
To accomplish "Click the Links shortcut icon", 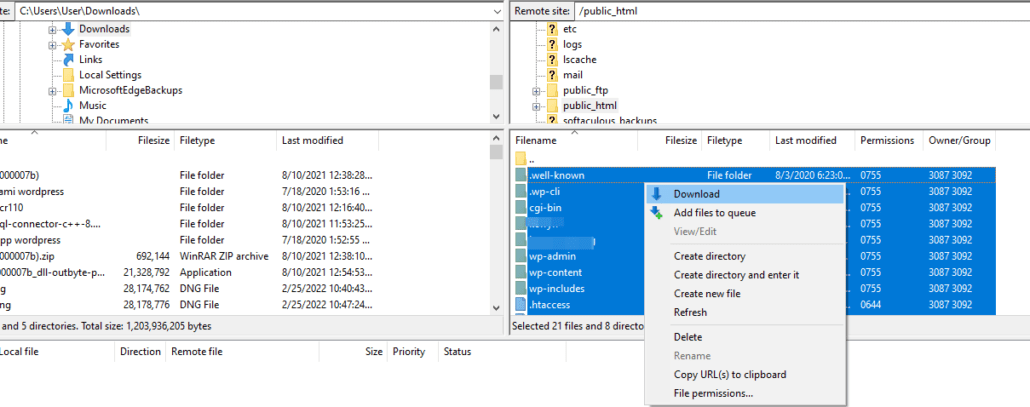I will [x=68, y=60].
